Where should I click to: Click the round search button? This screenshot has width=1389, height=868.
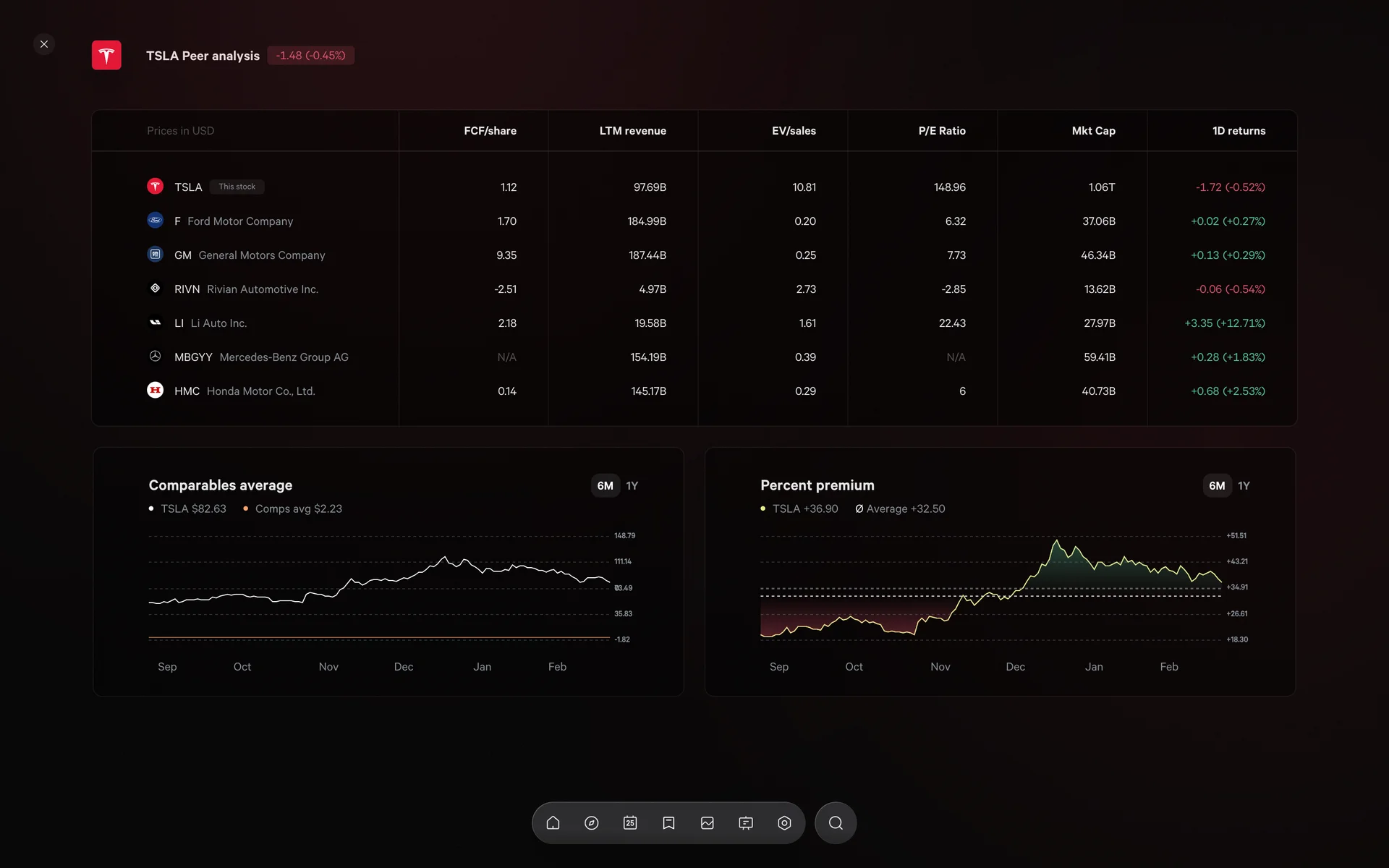tap(836, 823)
